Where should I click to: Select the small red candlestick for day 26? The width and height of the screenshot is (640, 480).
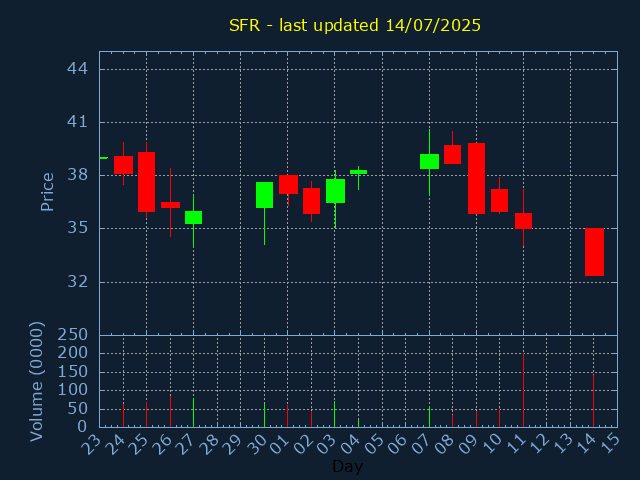[170, 205]
